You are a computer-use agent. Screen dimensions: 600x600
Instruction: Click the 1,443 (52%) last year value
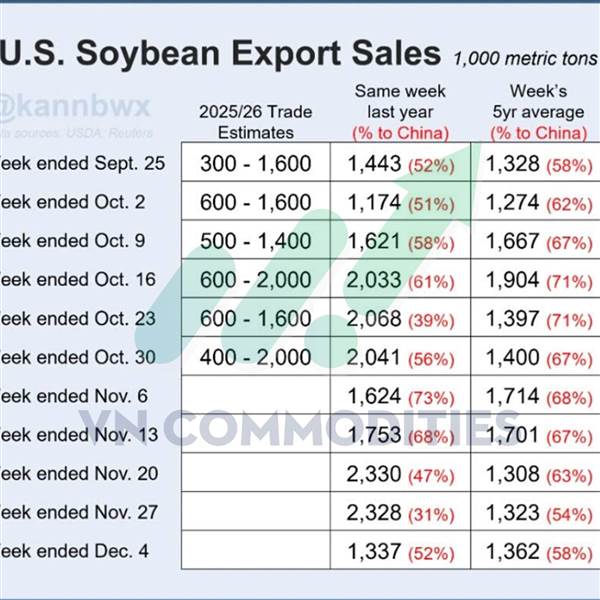click(401, 163)
